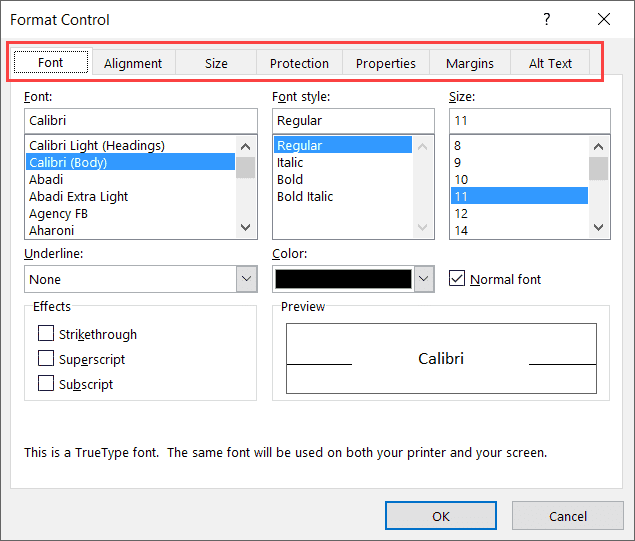635x541 pixels.
Task: Enable the Superscript effect
Action: pos(46,359)
